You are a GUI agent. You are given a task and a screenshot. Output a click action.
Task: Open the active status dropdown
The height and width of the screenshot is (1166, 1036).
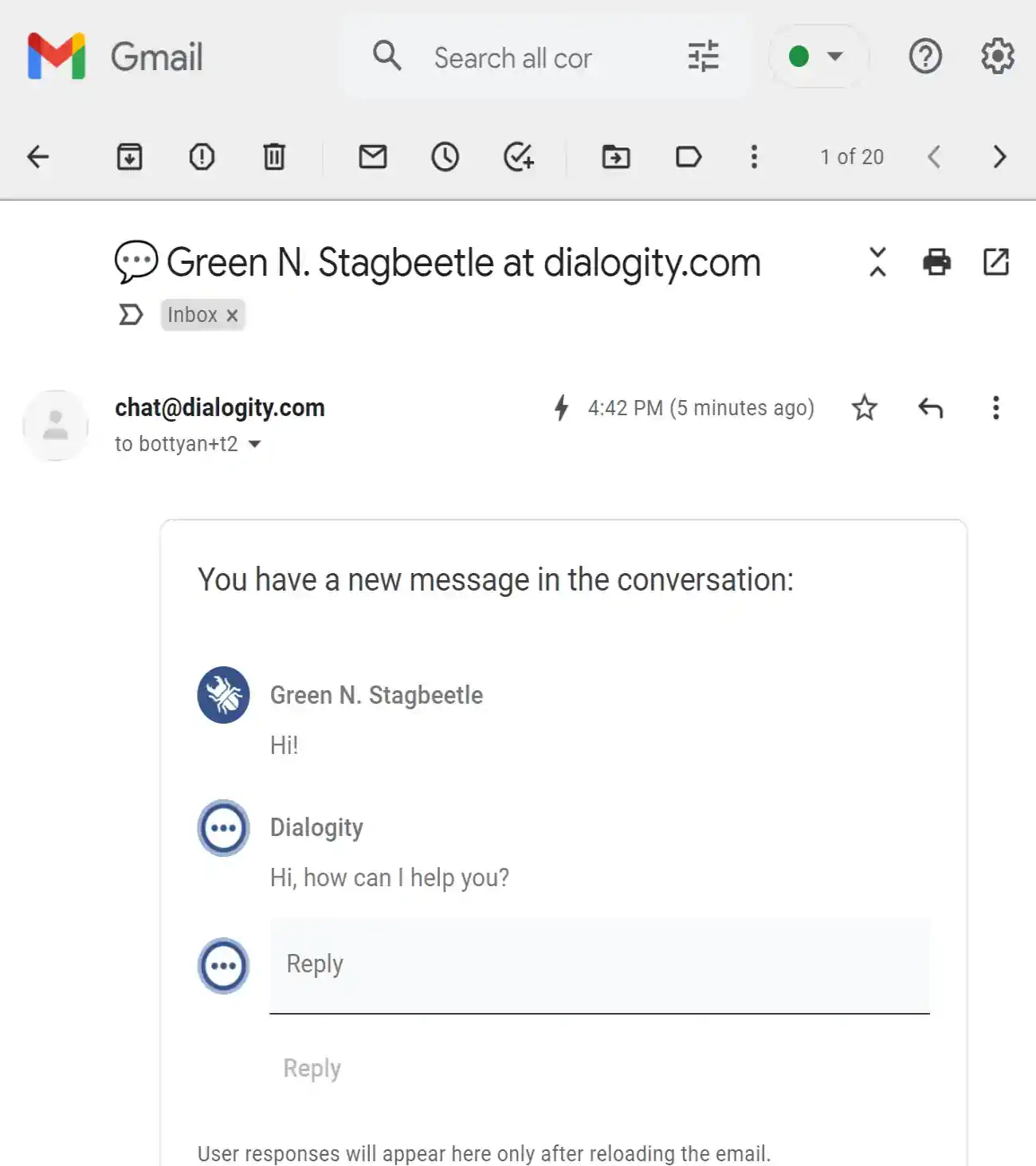tap(818, 57)
